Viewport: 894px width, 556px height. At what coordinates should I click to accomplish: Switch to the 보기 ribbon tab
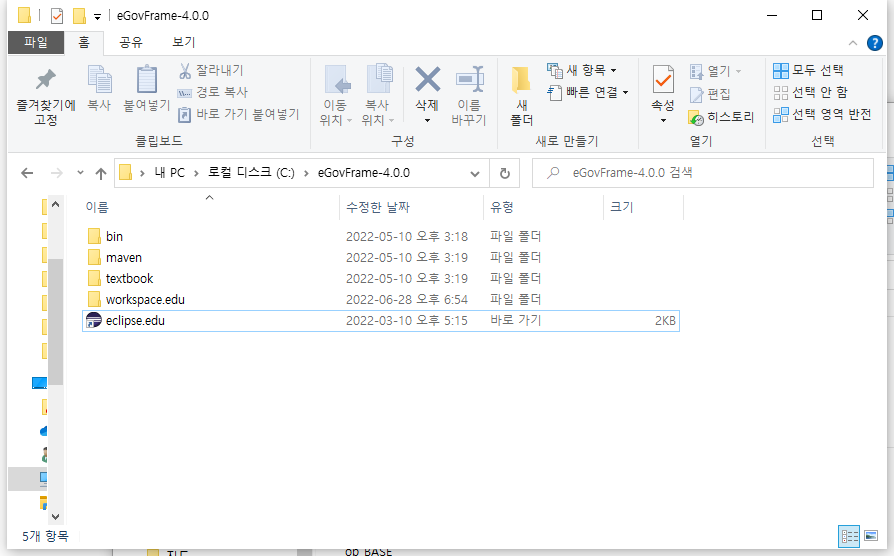pos(184,42)
